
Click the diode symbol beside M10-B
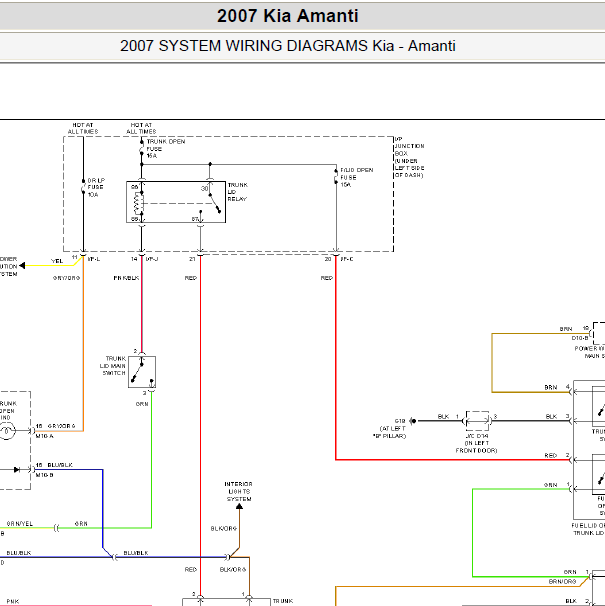[x=17, y=470]
